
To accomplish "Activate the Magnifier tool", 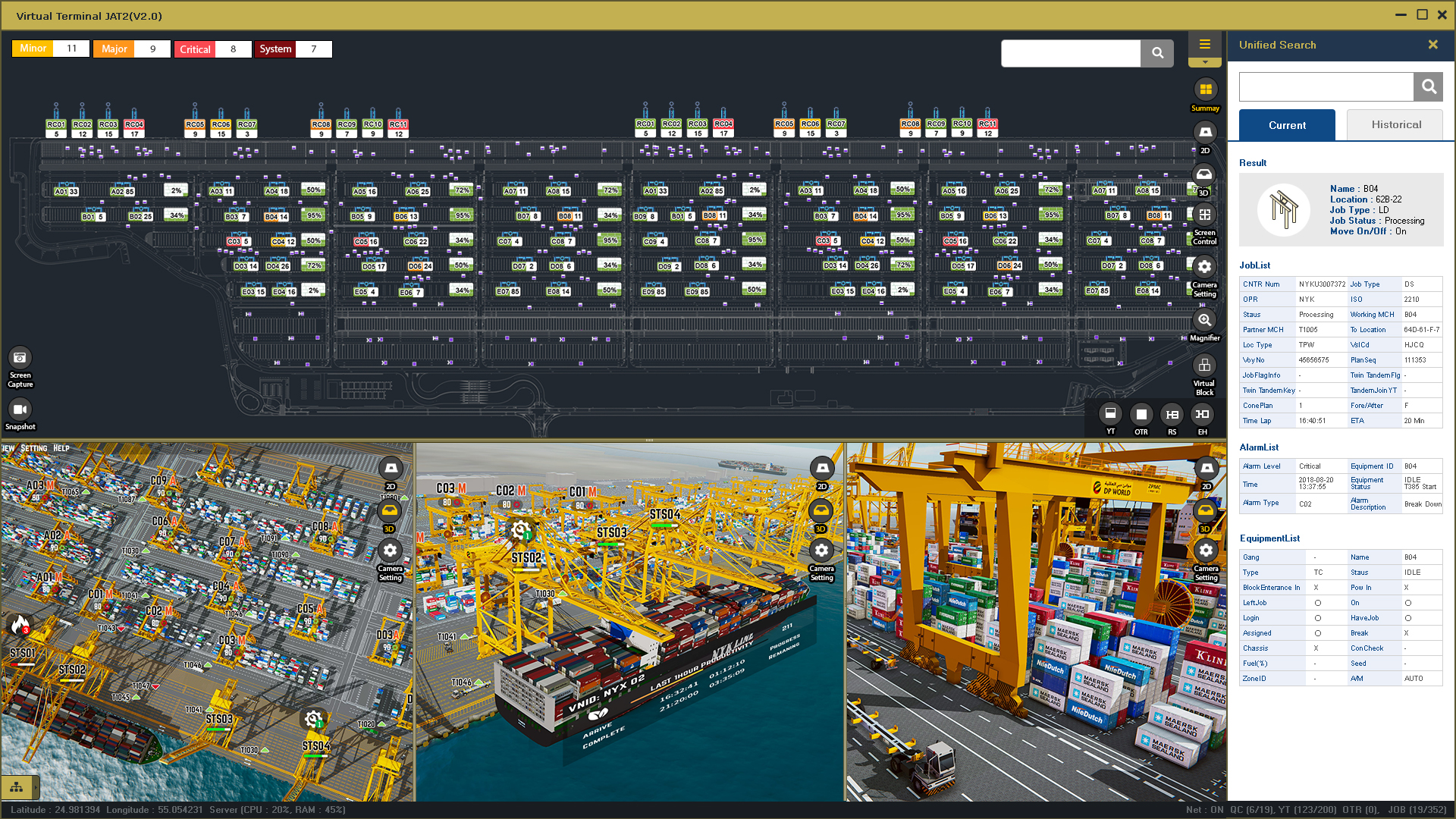I will (x=1204, y=321).
